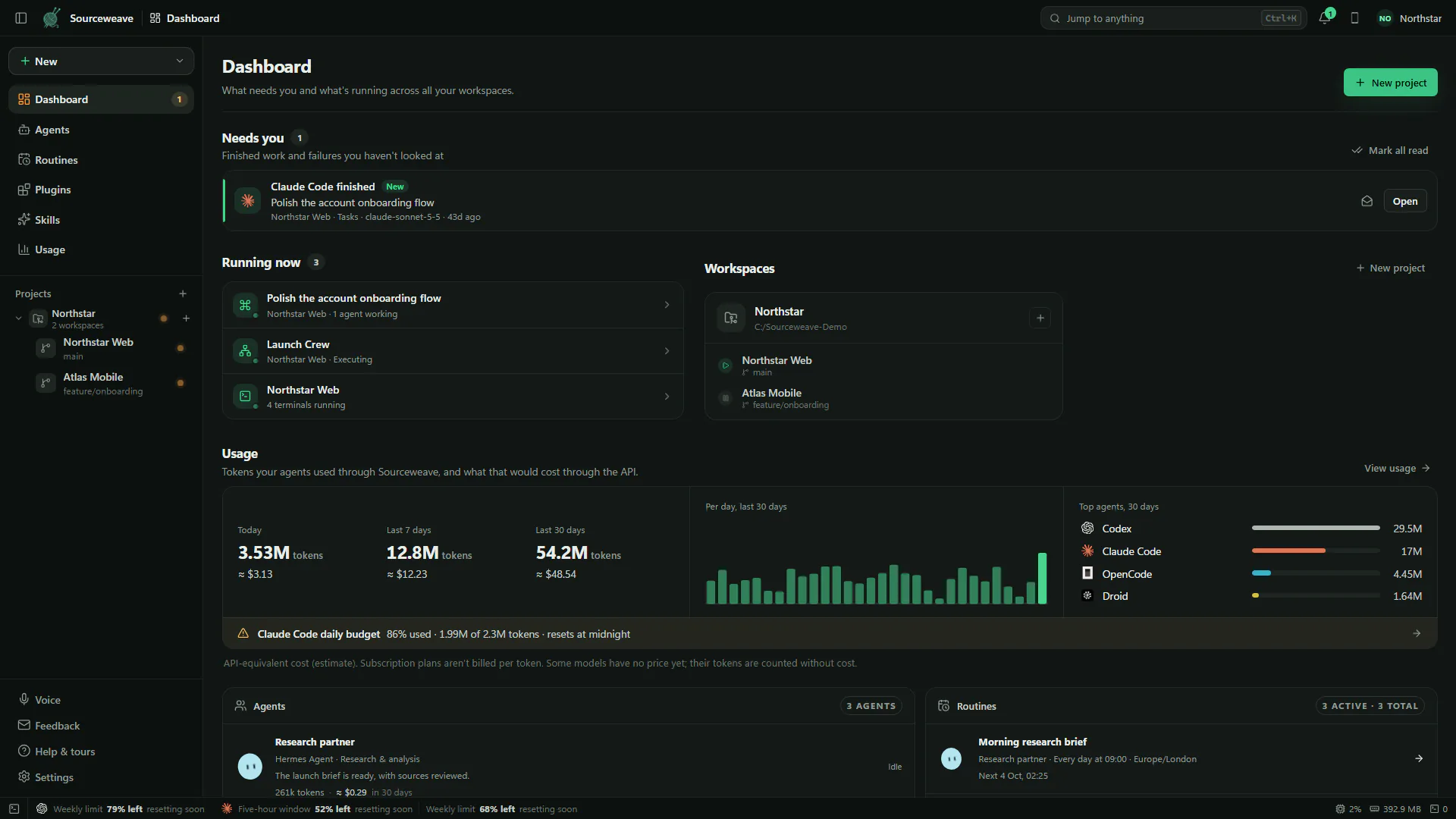Open the notifications bell
The height and width of the screenshot is (819, 1456).
click(1325, 18)
